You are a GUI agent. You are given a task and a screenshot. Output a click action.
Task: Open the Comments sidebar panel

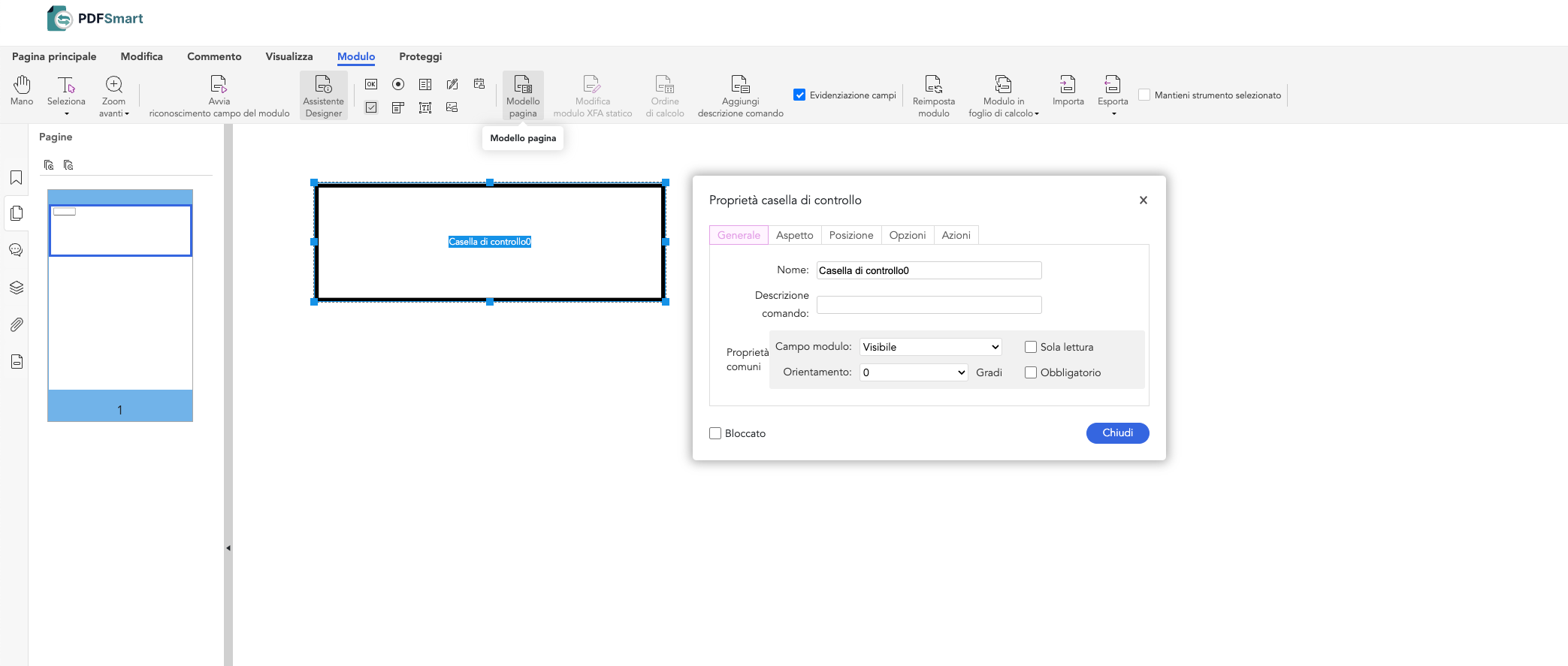(16, 250)
